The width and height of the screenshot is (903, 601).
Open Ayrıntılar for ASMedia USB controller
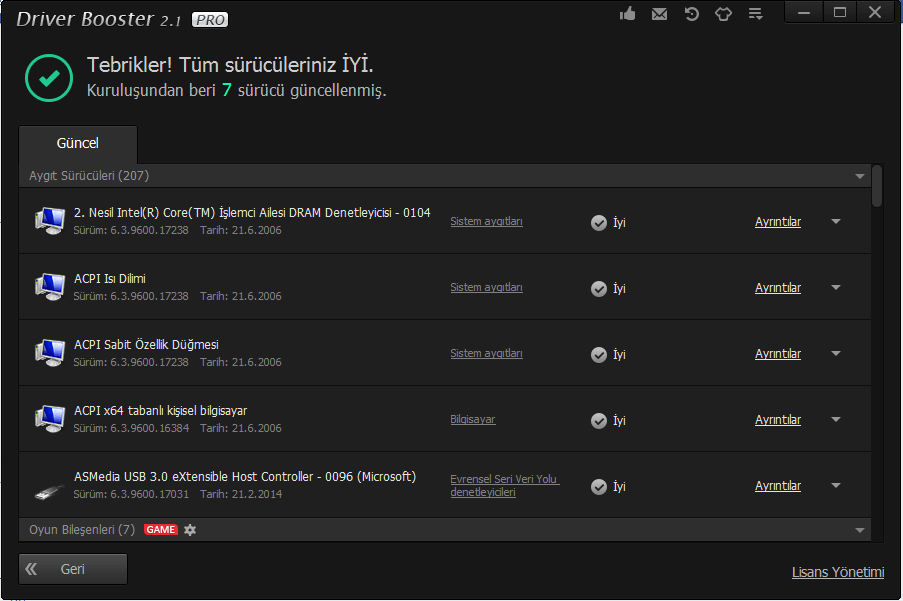click(778, 486)
